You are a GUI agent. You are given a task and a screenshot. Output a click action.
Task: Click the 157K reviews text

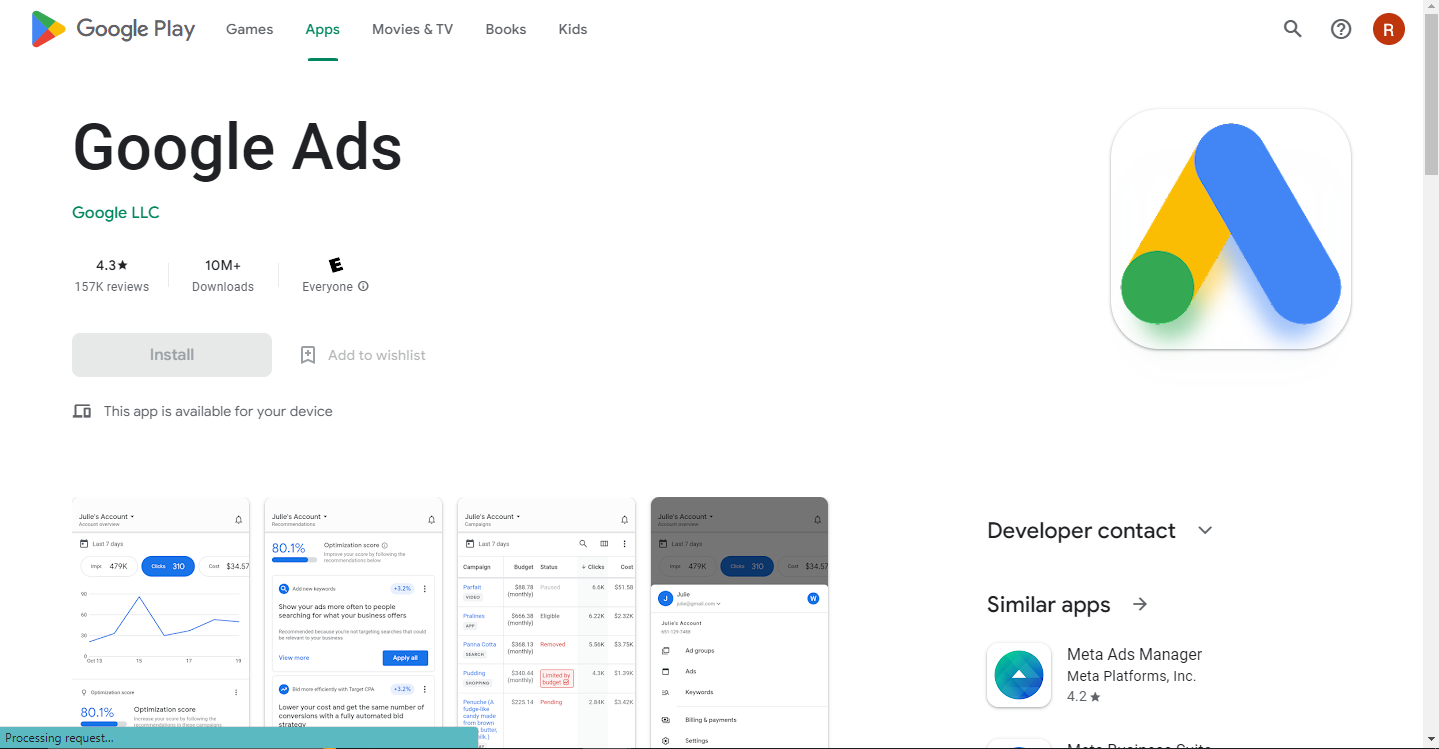coord(112,287)
